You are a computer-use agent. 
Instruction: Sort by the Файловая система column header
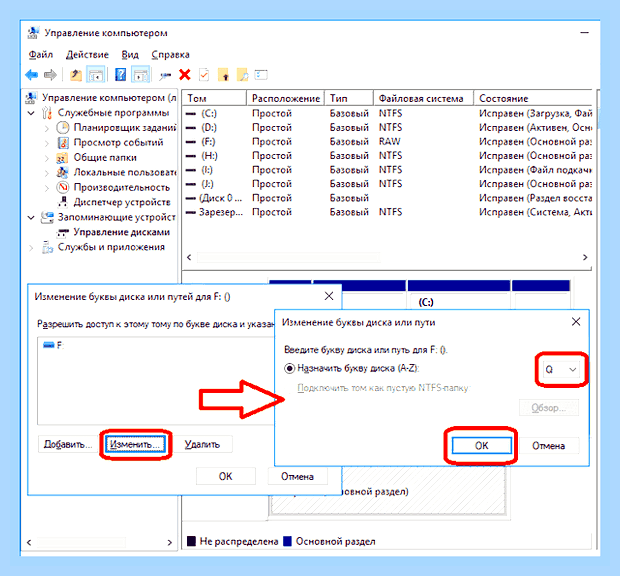coord(423,98)
